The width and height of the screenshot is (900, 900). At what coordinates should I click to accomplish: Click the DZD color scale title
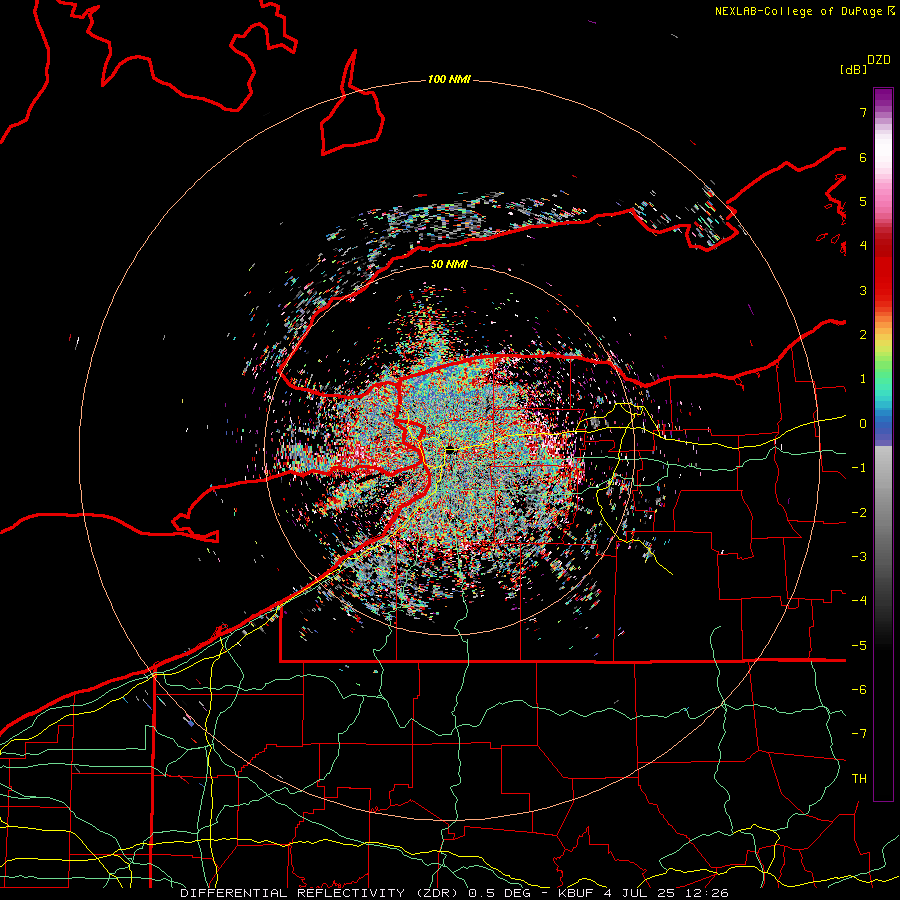click(879, 60)
